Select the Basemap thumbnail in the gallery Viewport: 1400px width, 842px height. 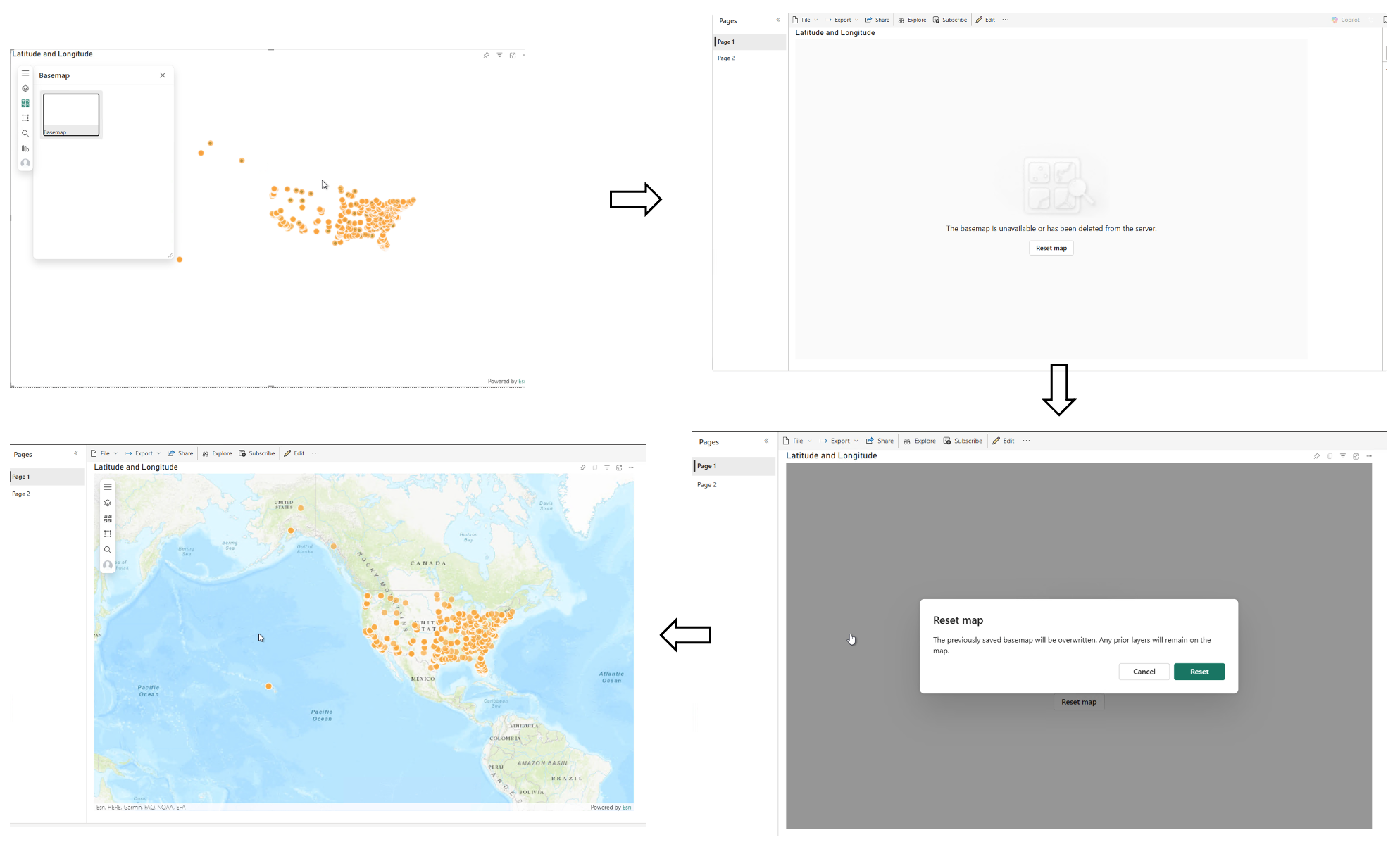[x=70, y=114]
